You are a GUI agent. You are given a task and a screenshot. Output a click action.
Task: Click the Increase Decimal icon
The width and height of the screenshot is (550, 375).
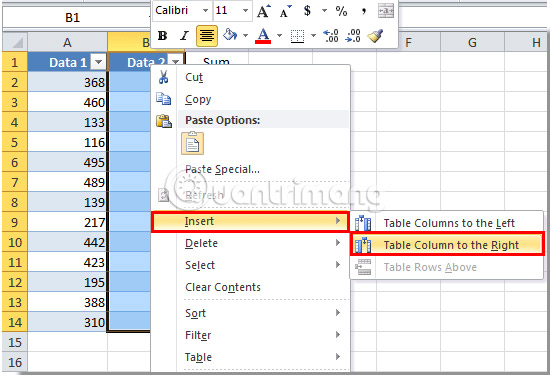331,36
